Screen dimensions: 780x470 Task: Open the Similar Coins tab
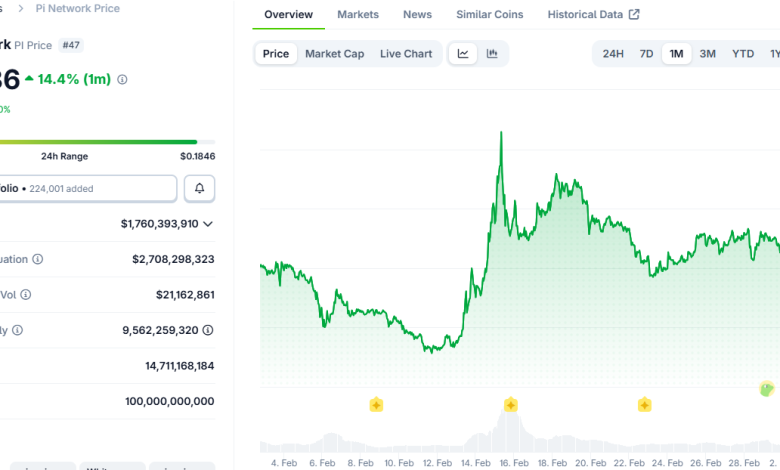(x=489, y=15)
